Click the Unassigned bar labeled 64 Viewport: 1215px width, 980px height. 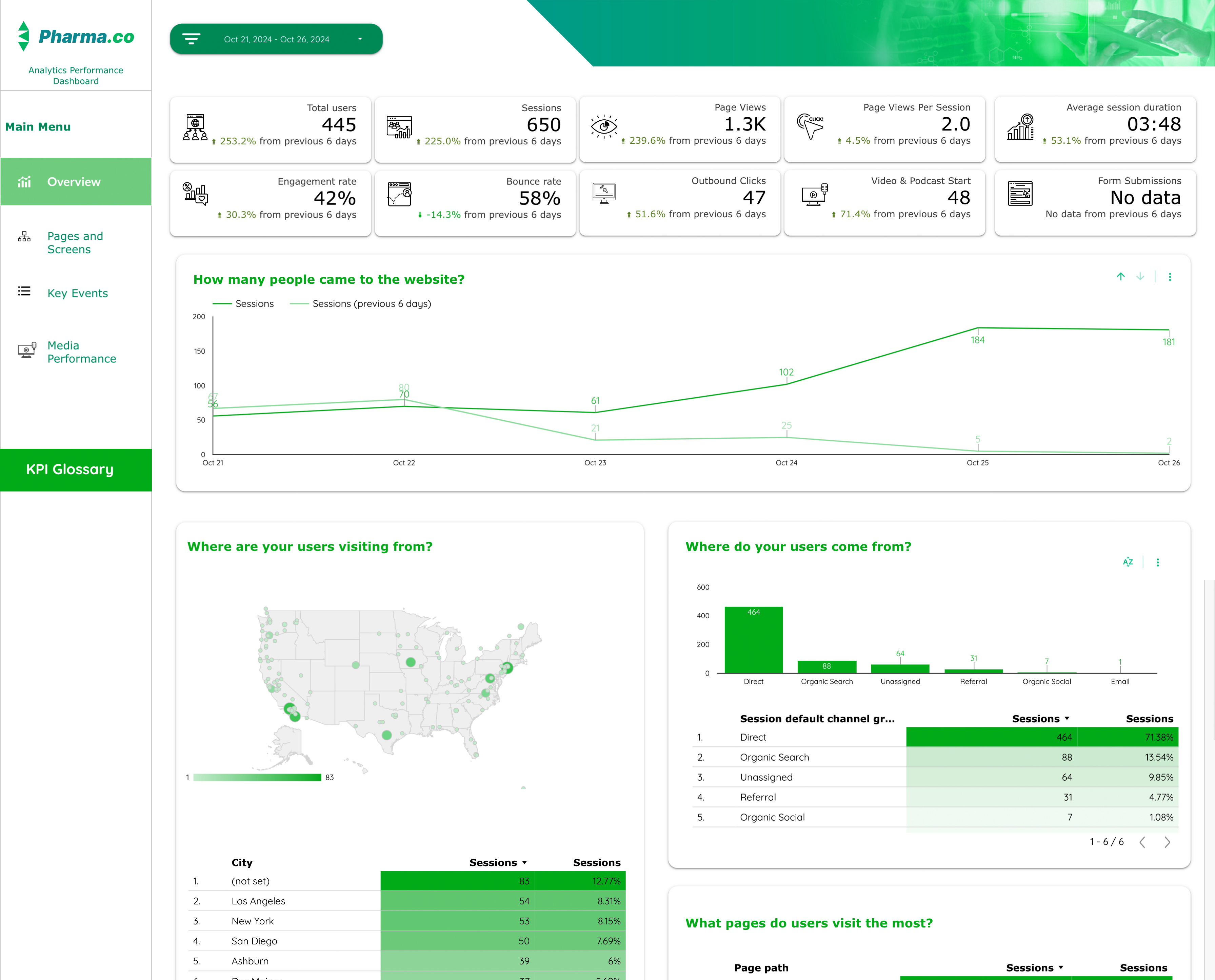pyautogui.click(x=900, y=668)
